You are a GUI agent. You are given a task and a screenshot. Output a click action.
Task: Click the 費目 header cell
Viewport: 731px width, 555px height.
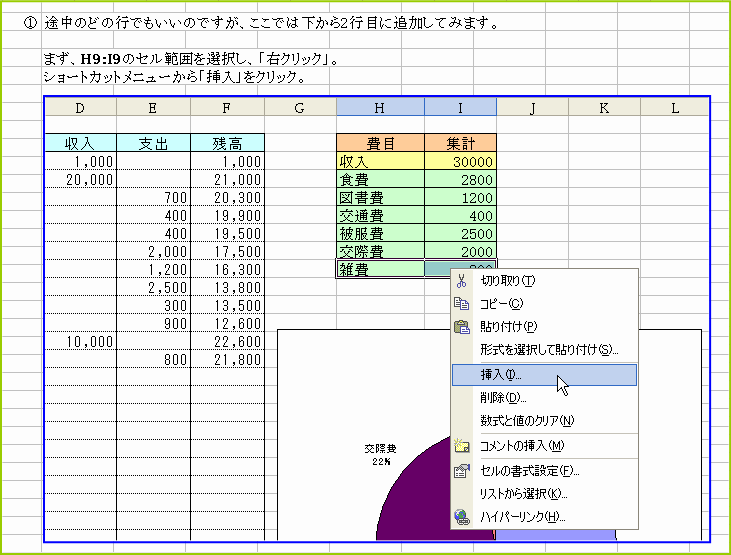(380, 143)
